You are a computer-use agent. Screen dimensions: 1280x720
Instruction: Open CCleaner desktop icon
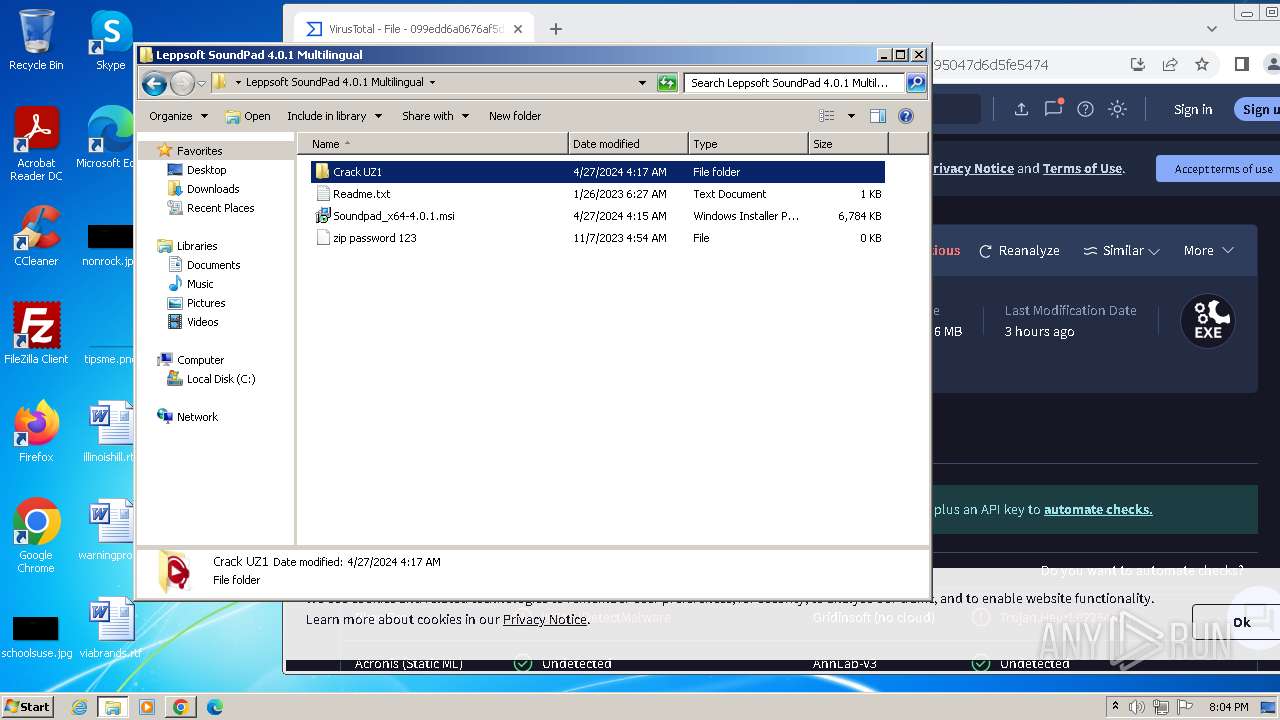click(36, 236)
